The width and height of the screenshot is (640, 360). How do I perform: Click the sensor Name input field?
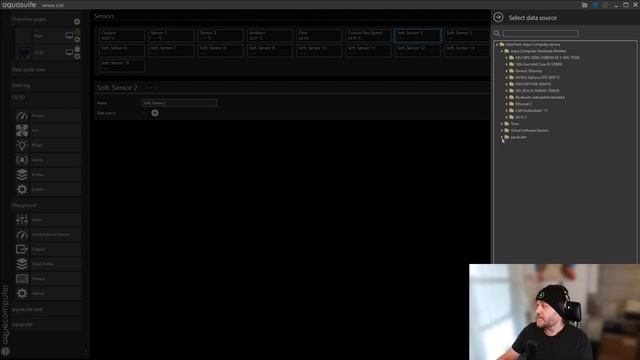point(180,103)
